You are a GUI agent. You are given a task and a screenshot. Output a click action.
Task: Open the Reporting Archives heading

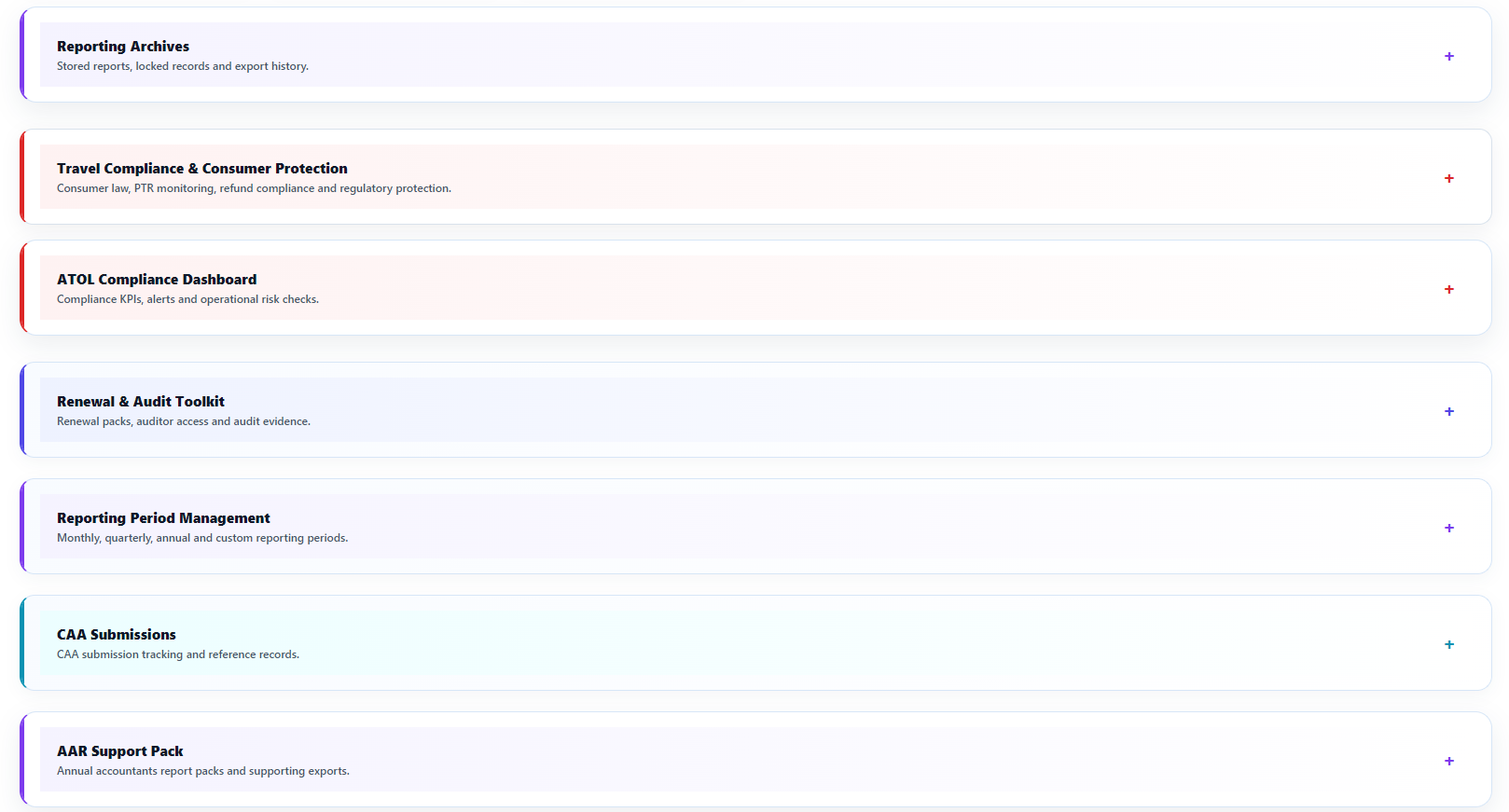[x=123, y=47]
